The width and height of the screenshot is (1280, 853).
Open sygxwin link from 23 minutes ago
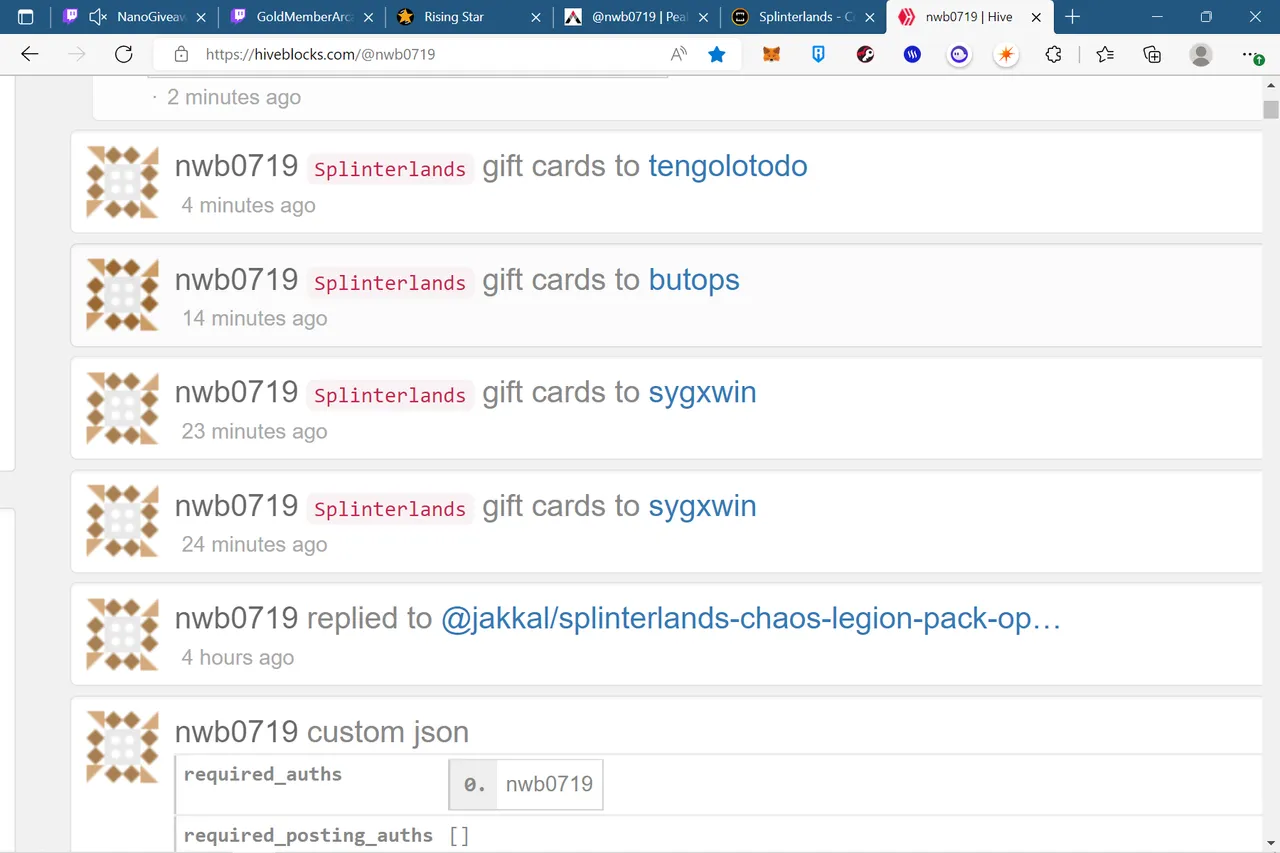[x=702, y=392]
